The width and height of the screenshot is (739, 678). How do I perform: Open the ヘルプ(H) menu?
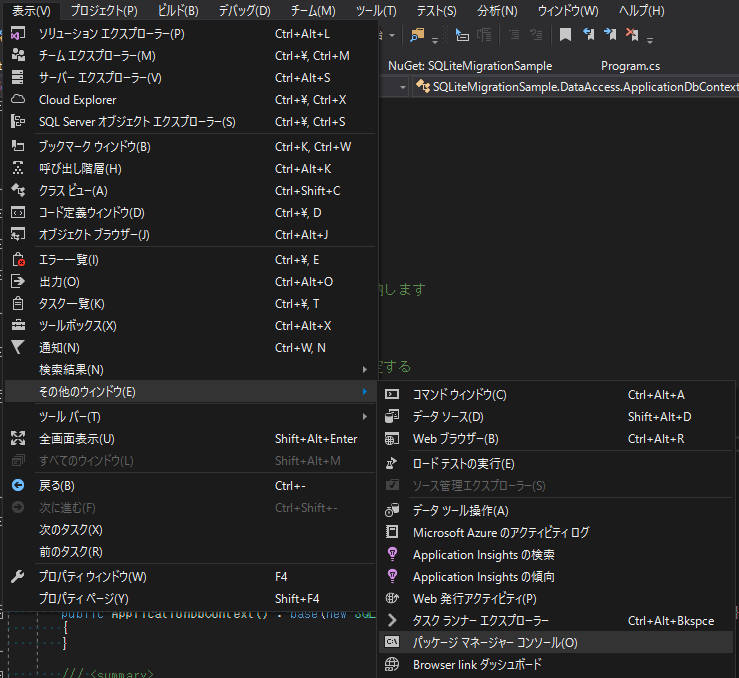coord(641,10)
